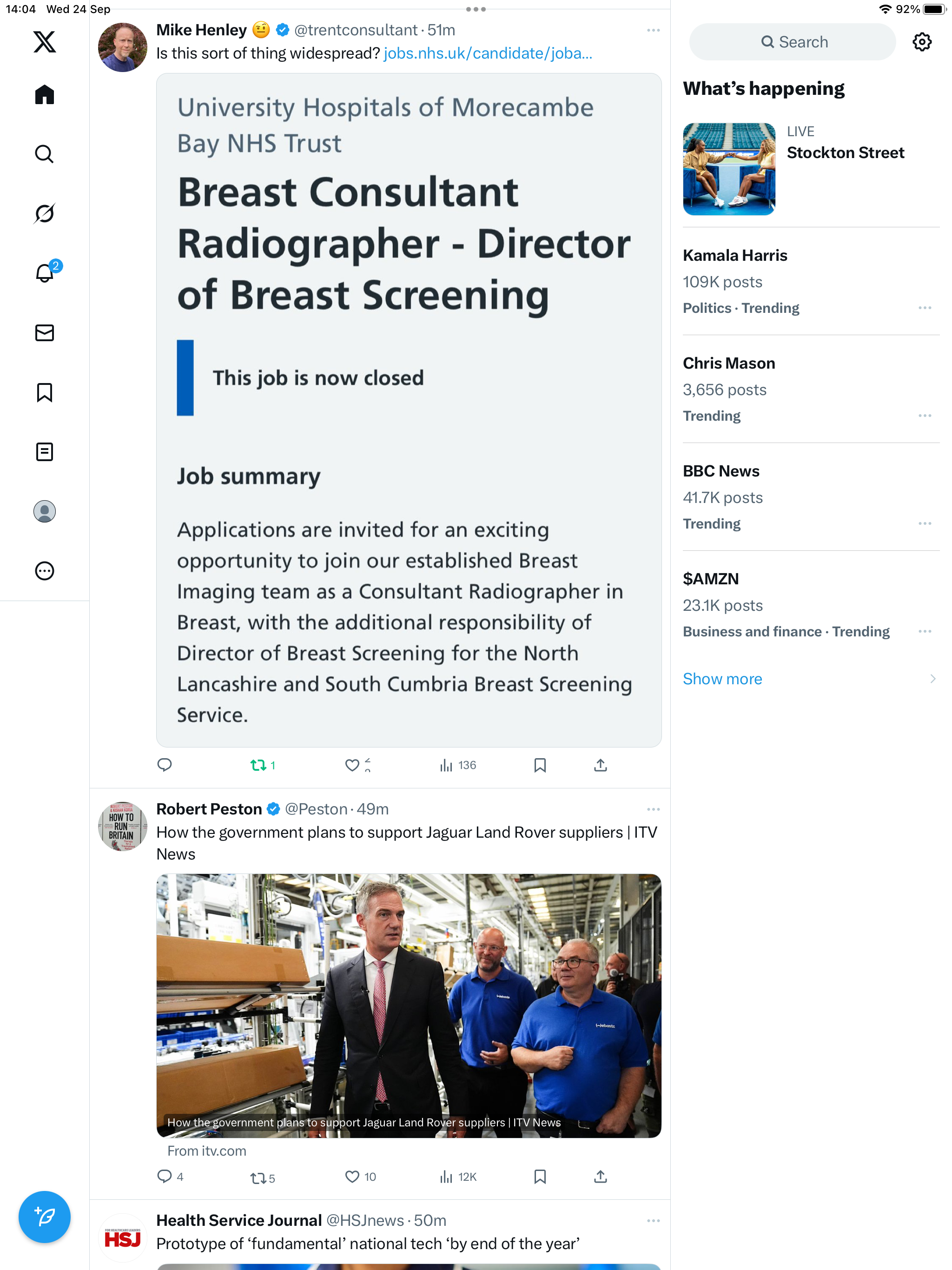Bookmark Robert Peston's post
The height and width of the screenshot is (1270, 952).
click(x=540, y=1177)
